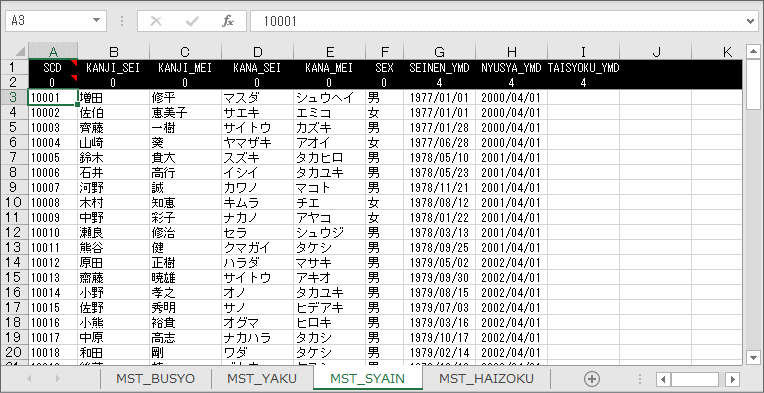Click the Cancel X icon in formula bar

click(156, 21)
